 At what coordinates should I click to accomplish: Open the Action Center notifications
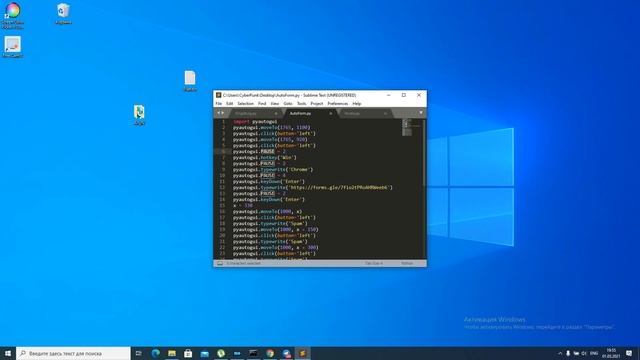pos(629,353)
